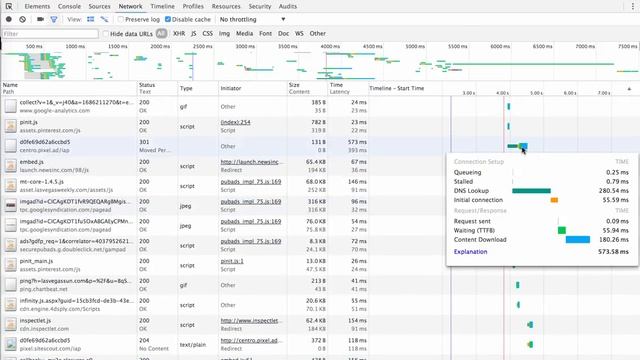640x360 pixels.
Task: Switch to large request rows view
Action: click(91, 19)
